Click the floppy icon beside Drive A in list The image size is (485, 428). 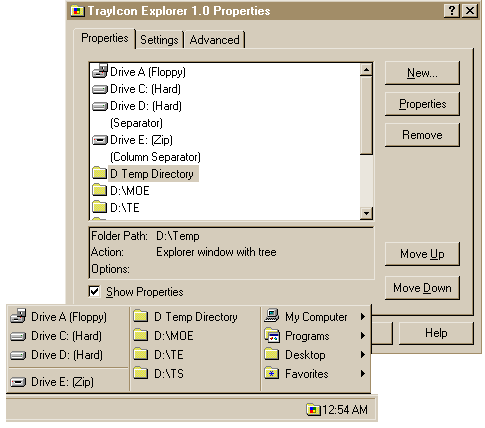(100, 71)
